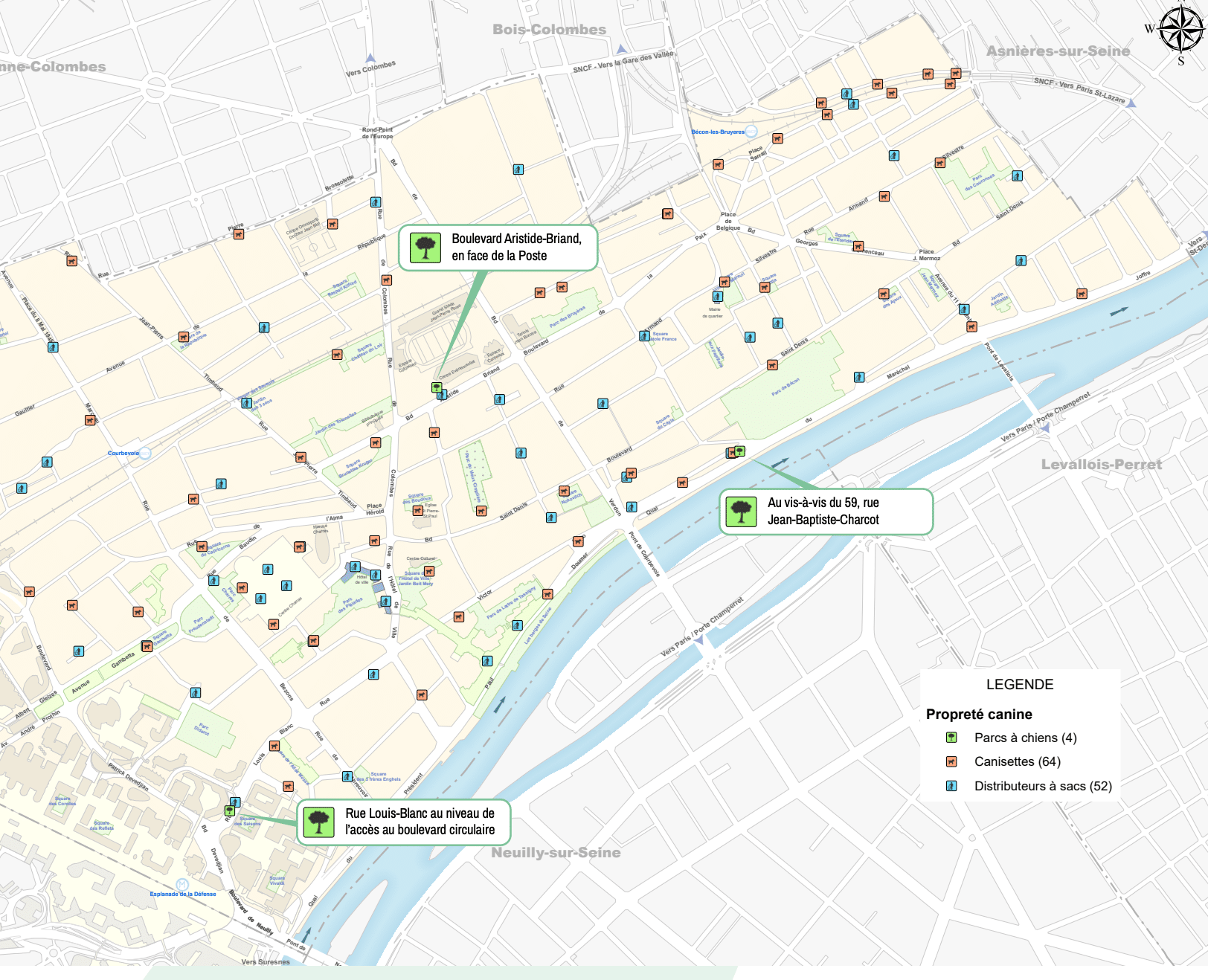Click the orange canisette marker at Jardin Batt Mely
This screenshot has width=1208, height=980.
tap(428, 572)
